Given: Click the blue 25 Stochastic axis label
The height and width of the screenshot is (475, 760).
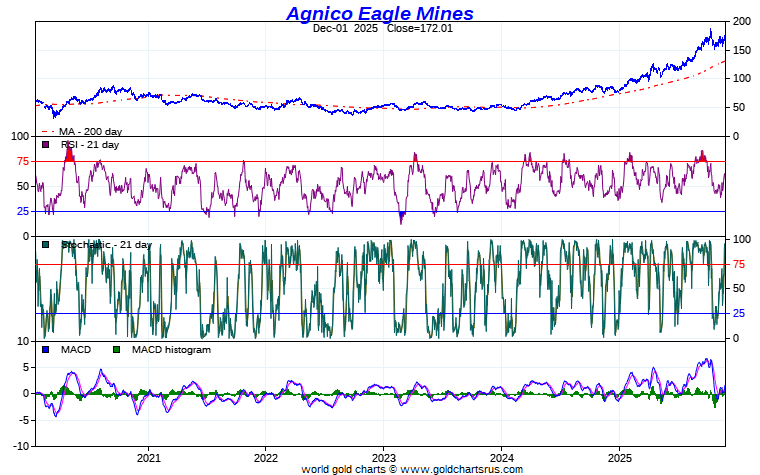Looking at the screenshot, I should [x=739, y=314].
